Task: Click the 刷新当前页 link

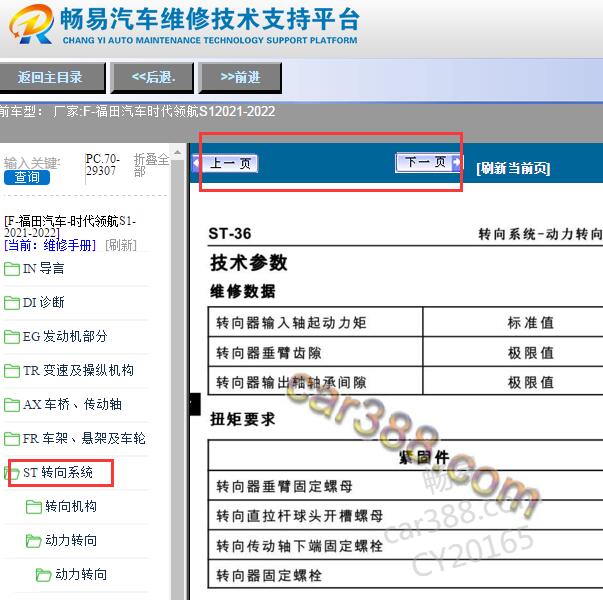Action: click(x=513, y=168)
